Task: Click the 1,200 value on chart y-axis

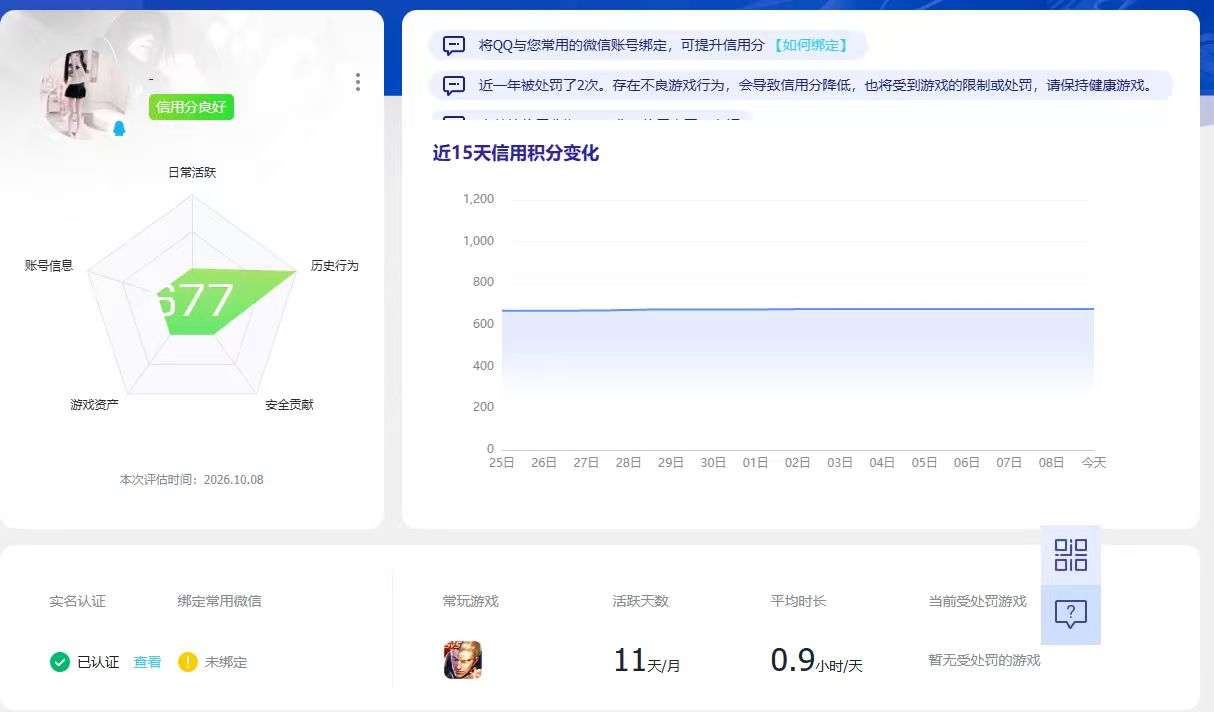Action: tap(478, 199)
